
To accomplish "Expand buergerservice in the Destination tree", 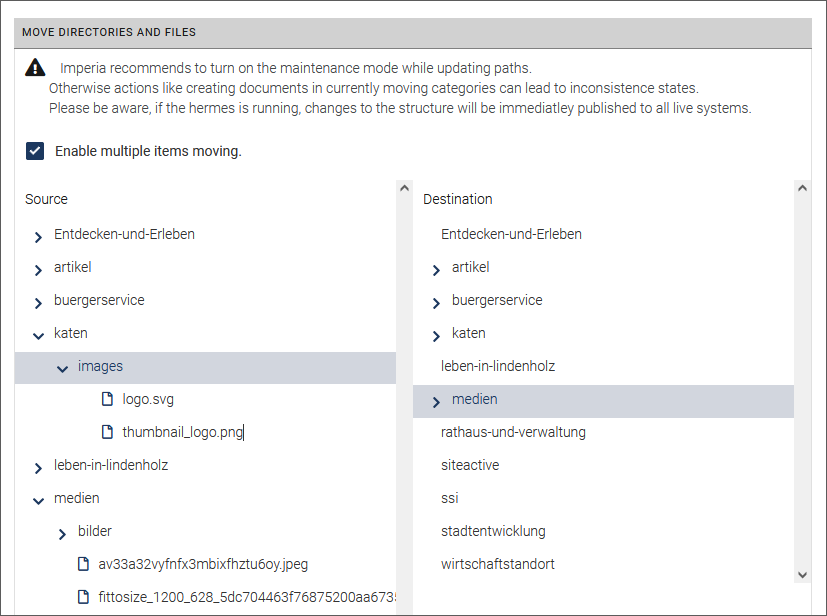I will [x=436, y=302].
